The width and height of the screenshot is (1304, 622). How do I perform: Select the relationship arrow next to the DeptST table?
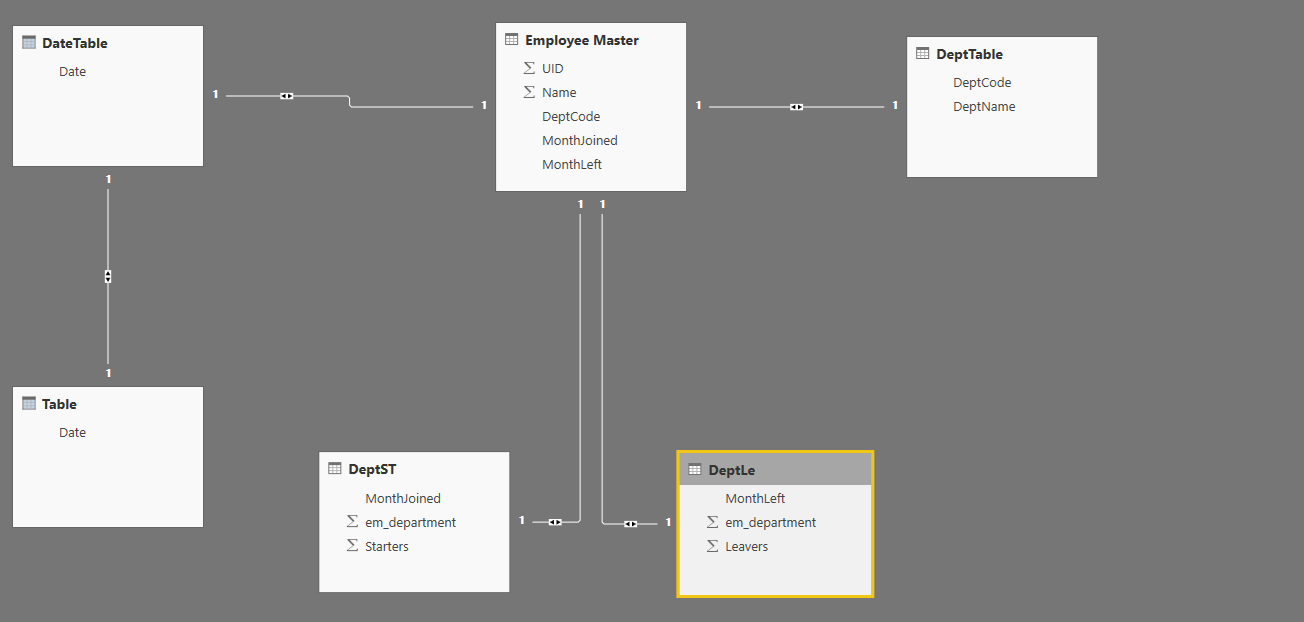click(555, 521)
